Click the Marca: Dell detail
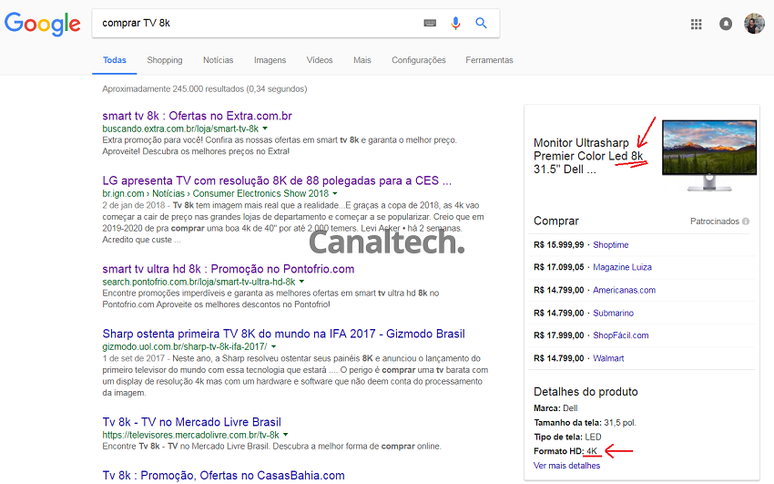Image resolution: width=774 pixels, height=484 pixels. click(555, 409)
